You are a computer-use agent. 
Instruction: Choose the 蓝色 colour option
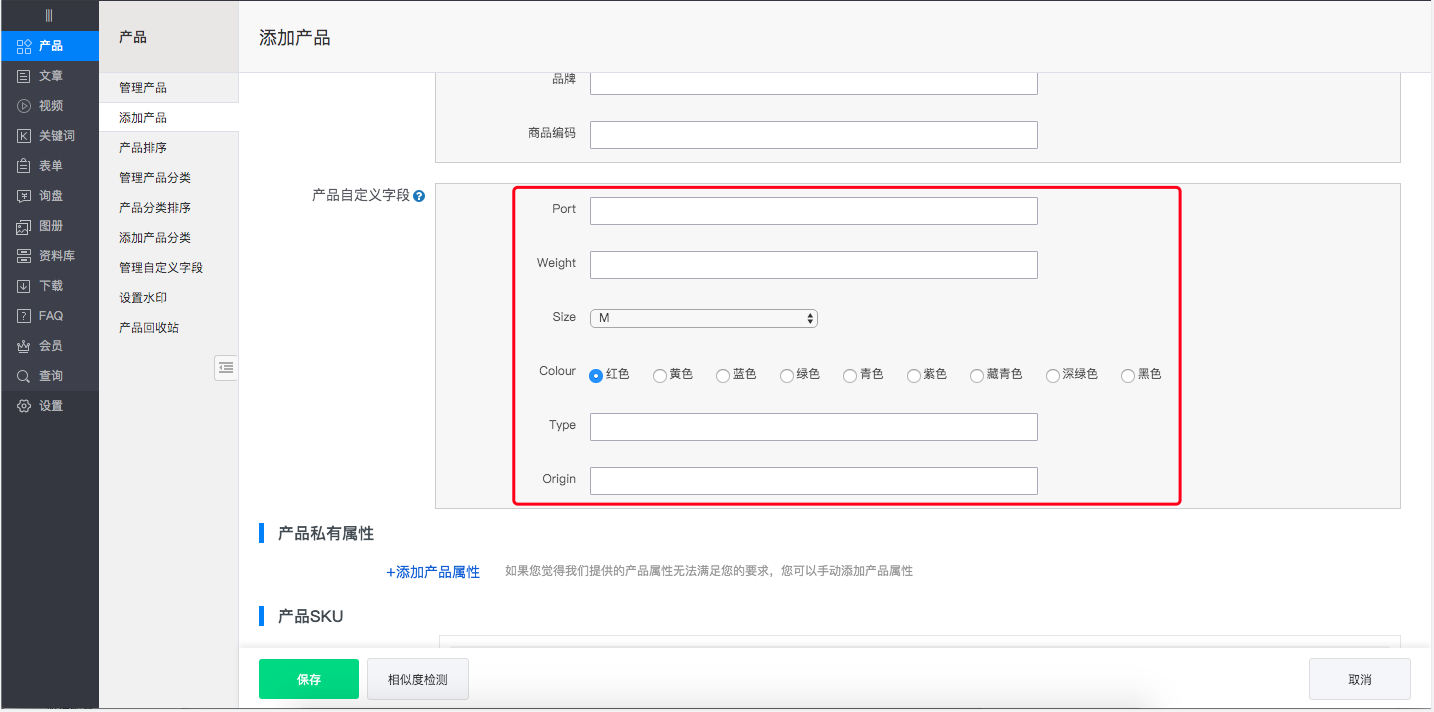click(723, 376)
